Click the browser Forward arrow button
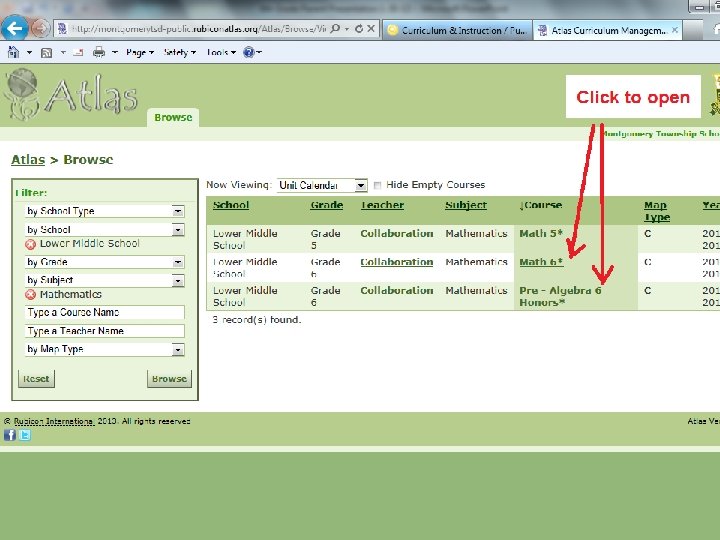The height and width of the screenshot is (540, 720). pyautogui.click(x=40, y=29)
